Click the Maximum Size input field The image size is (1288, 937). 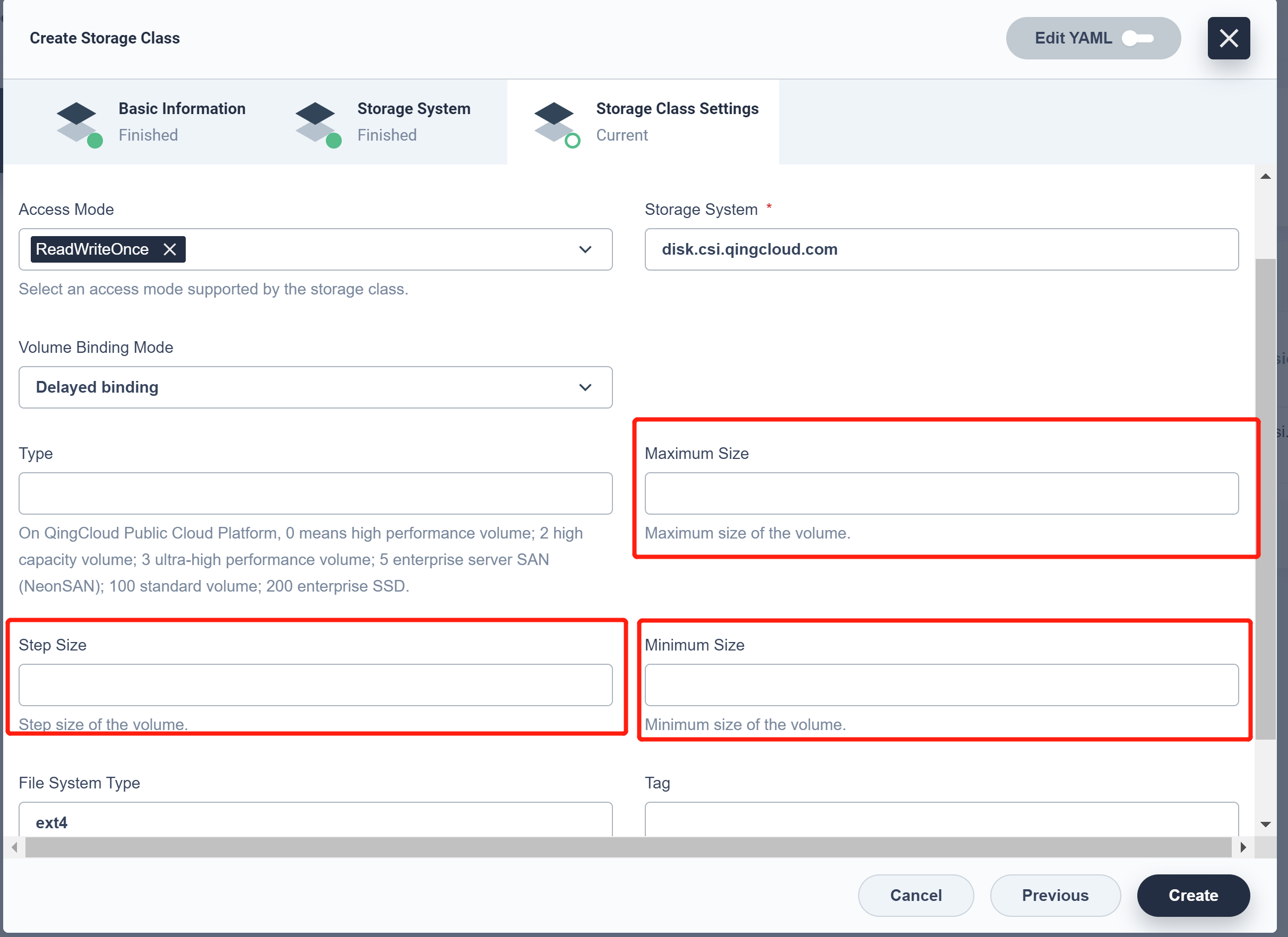[x=941, y=493]
